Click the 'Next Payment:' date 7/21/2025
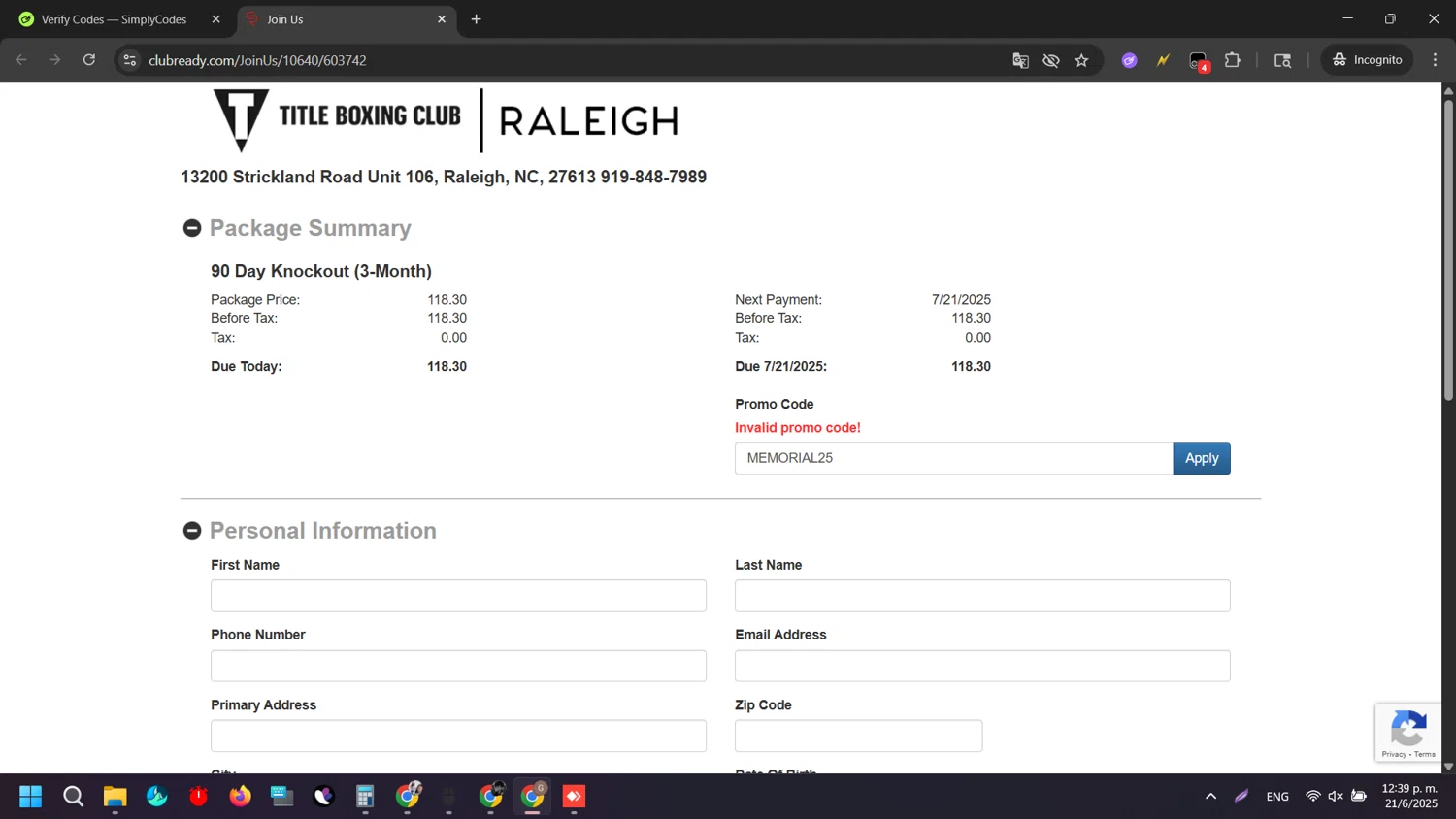The width and height of the screenshot is (1456, 819). (961, 300)
